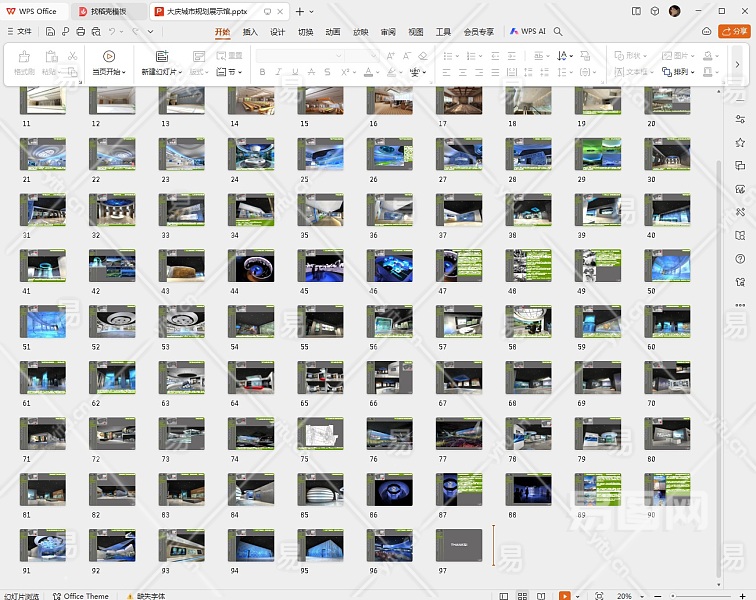Click the search magnifier icon in ribbon tabs

(x=558, y=32)
